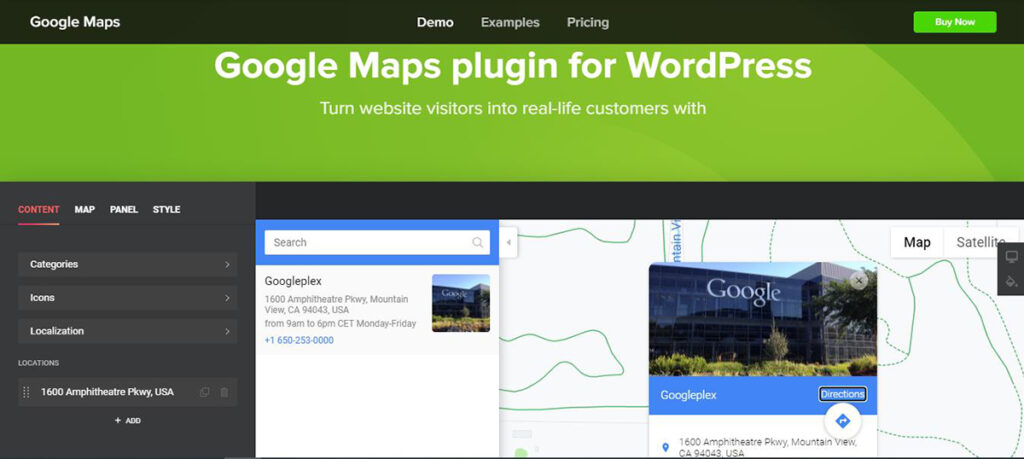This screenshot has width=1024, height=459.
Task: Click the round blue directions arrow icon
Action: pos(842,421)
